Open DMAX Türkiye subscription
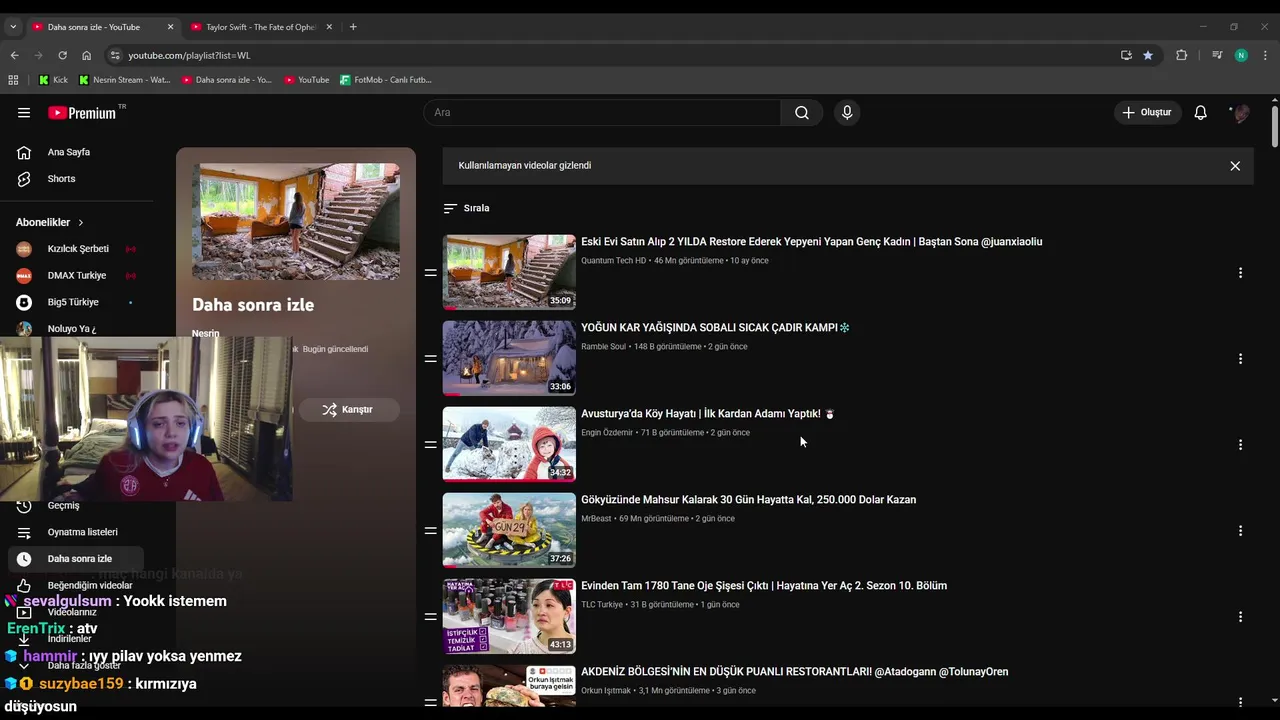1280x720 pixels. (x=76, y=275)
